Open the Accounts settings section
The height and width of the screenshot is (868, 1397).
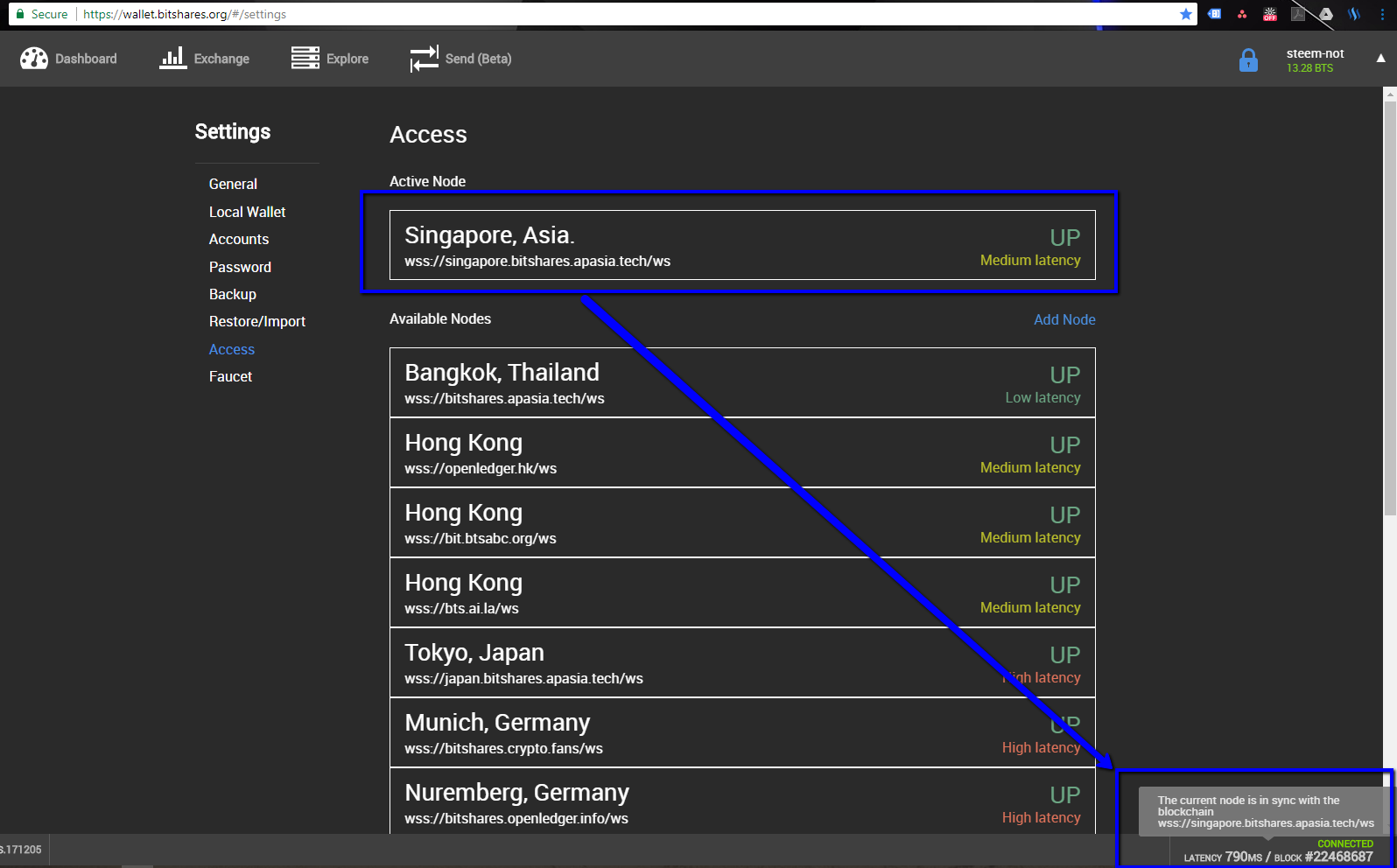pos(239,239)
